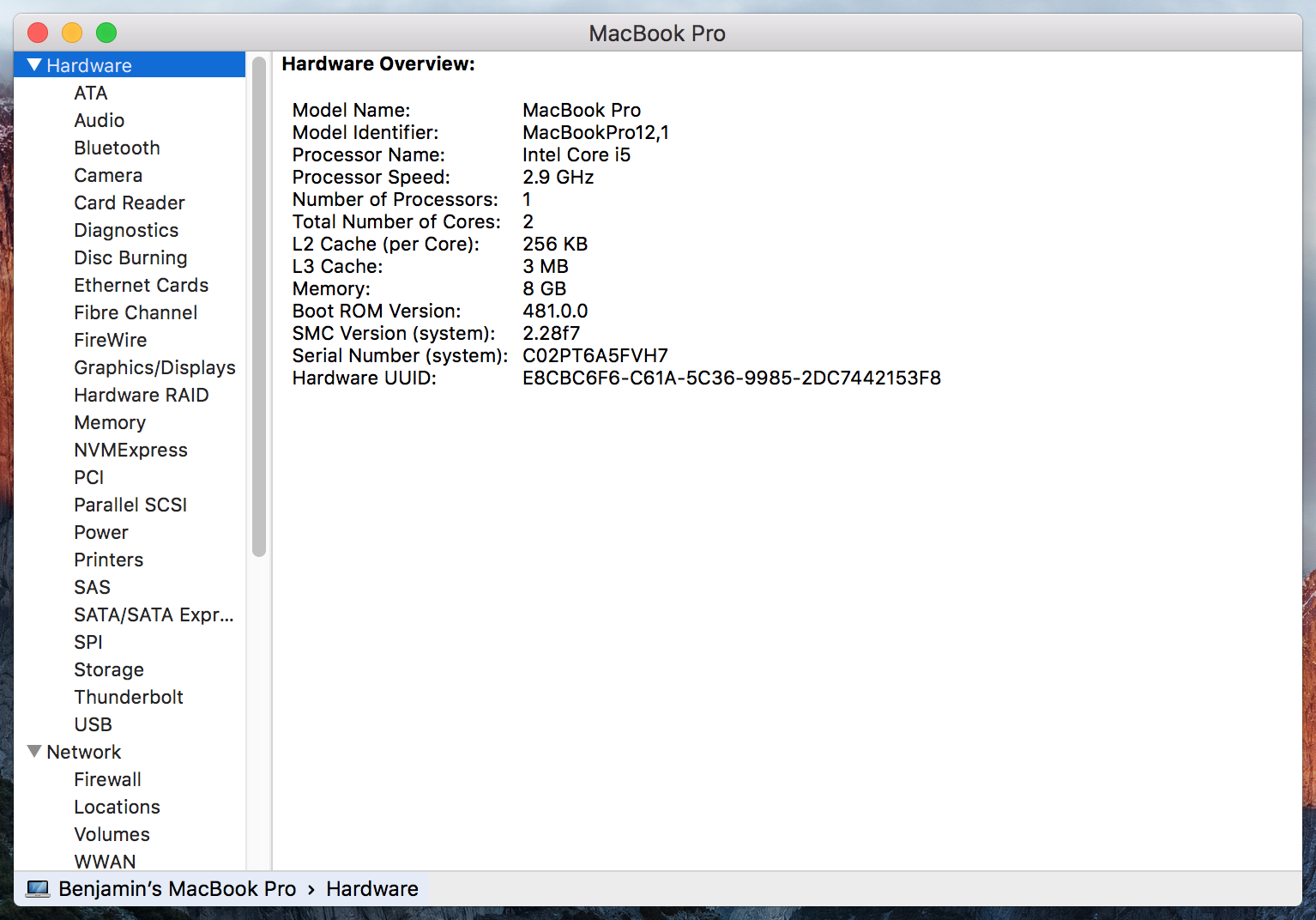The image size is (1316, 920).
Task: Collapse the Network disclosure triangle
Action: click(x=34, y=752)
